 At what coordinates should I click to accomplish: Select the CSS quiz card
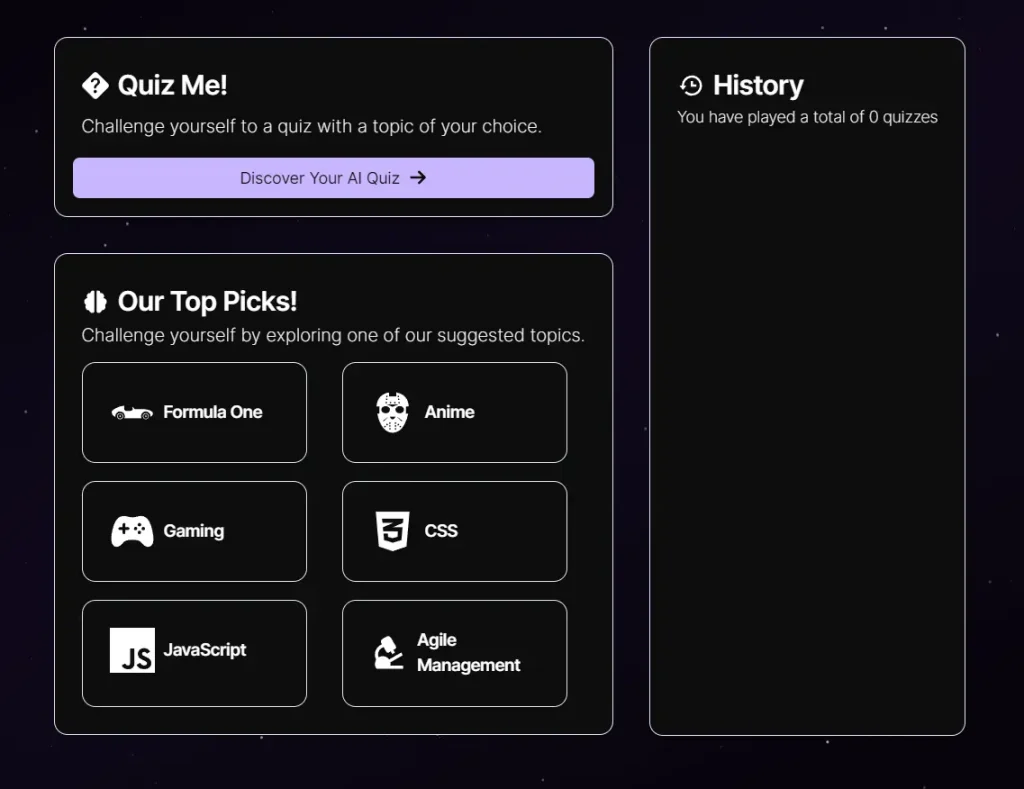[x=454, y=531]
